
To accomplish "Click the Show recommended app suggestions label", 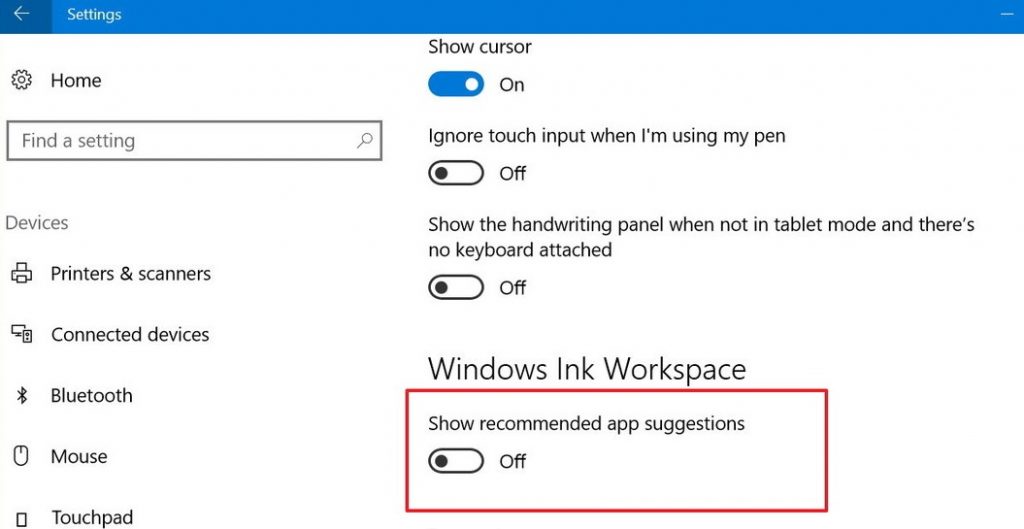I will click(586, 424).
